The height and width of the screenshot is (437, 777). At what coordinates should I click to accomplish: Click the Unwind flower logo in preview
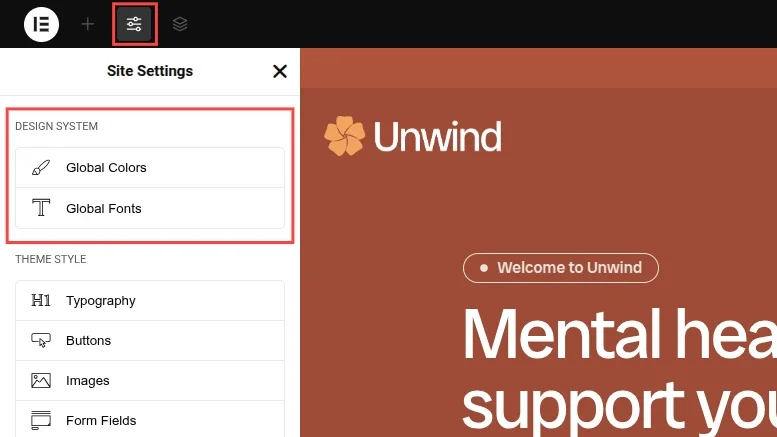pos(344,137)
